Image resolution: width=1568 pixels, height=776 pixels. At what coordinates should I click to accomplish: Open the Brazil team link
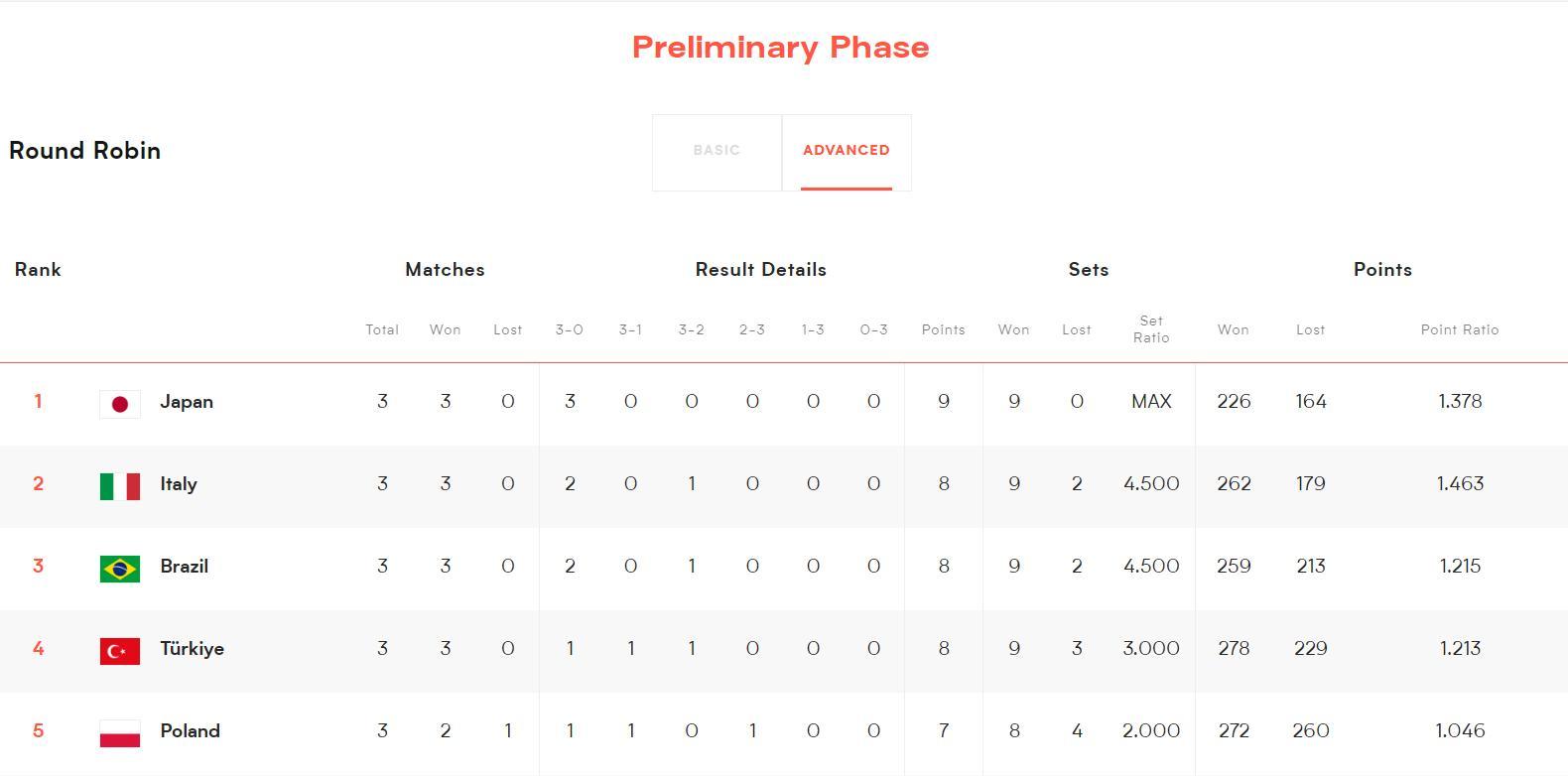[185, 567]
